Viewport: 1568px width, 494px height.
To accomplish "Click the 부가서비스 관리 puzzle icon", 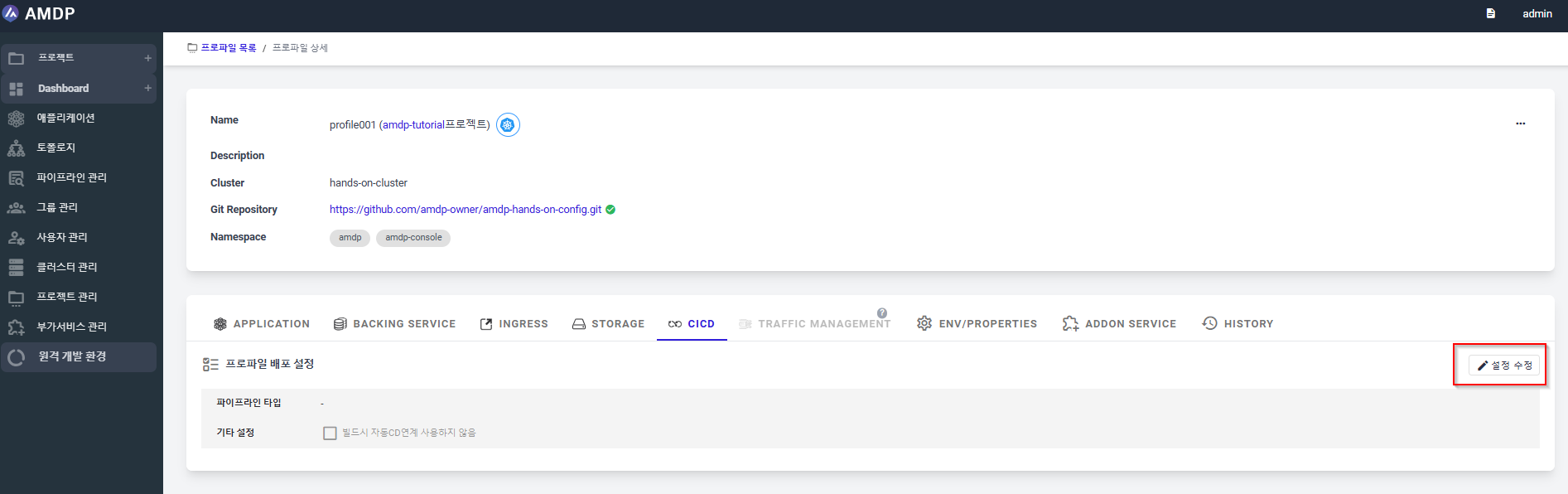I will [16, 327].
